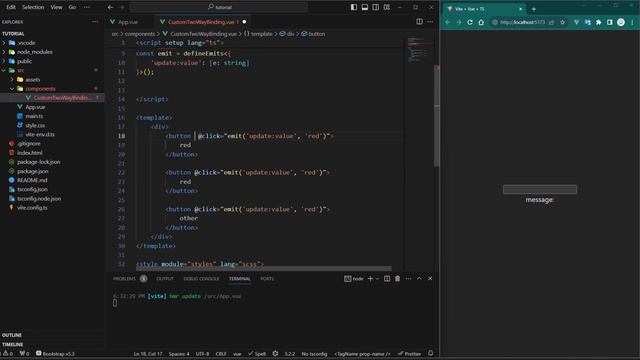Expand the public folder
Viewport: 640px width, 360px height.
pyautogui.click(x=24, y=61)
